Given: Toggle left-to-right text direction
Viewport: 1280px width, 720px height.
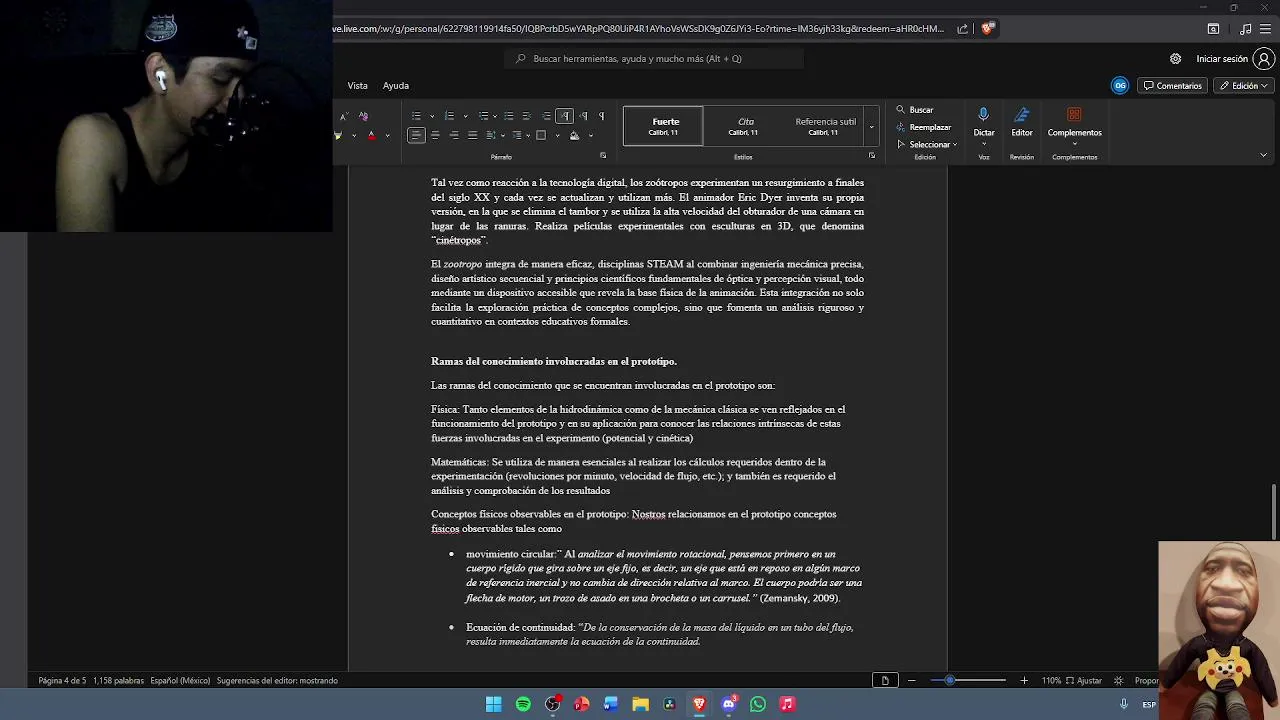Looking at the screenshot, I should click(565, 116).
